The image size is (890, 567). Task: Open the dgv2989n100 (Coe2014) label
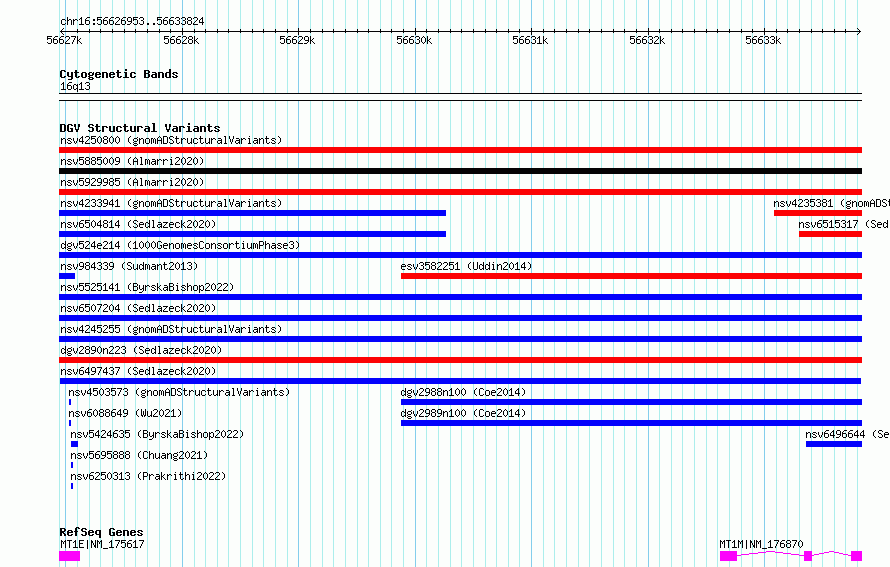[463, 413]
